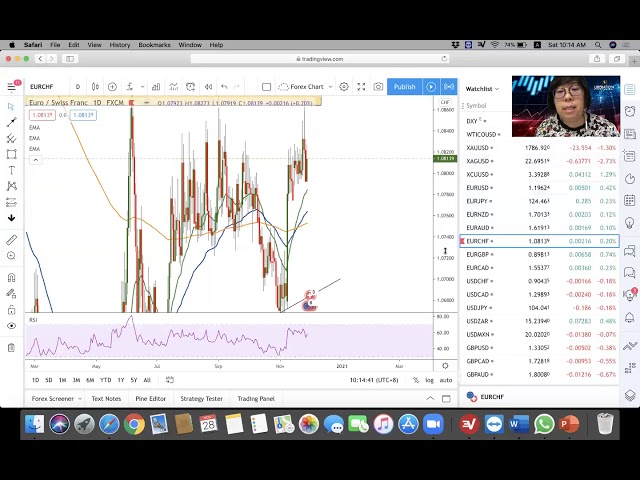Toggle log scale on price axis

(429, 380)
